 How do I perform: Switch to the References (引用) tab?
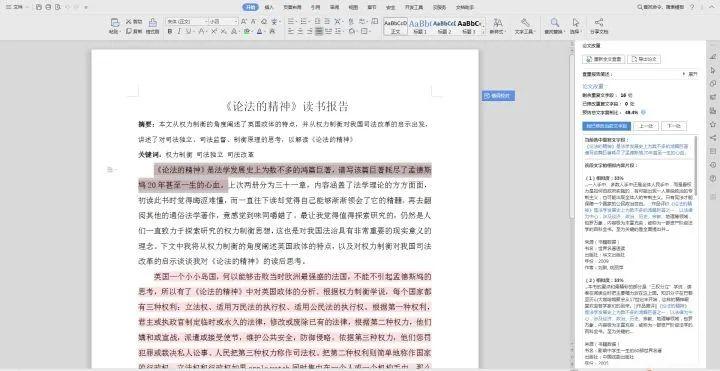point(315,7)
